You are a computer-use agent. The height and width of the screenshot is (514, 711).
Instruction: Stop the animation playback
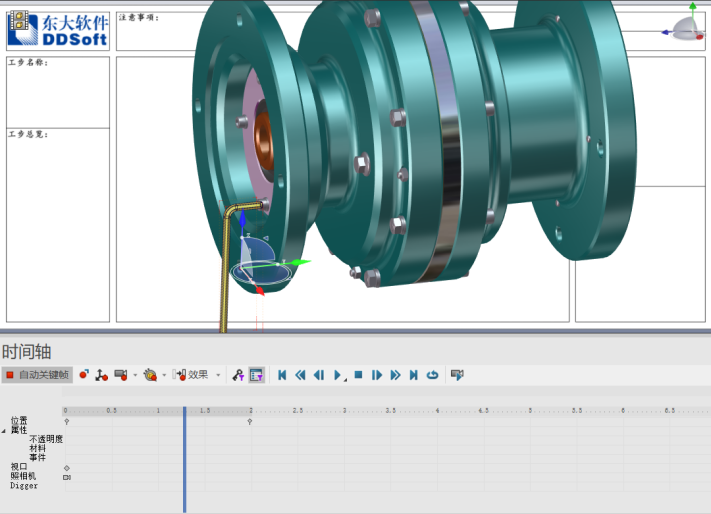358,375
